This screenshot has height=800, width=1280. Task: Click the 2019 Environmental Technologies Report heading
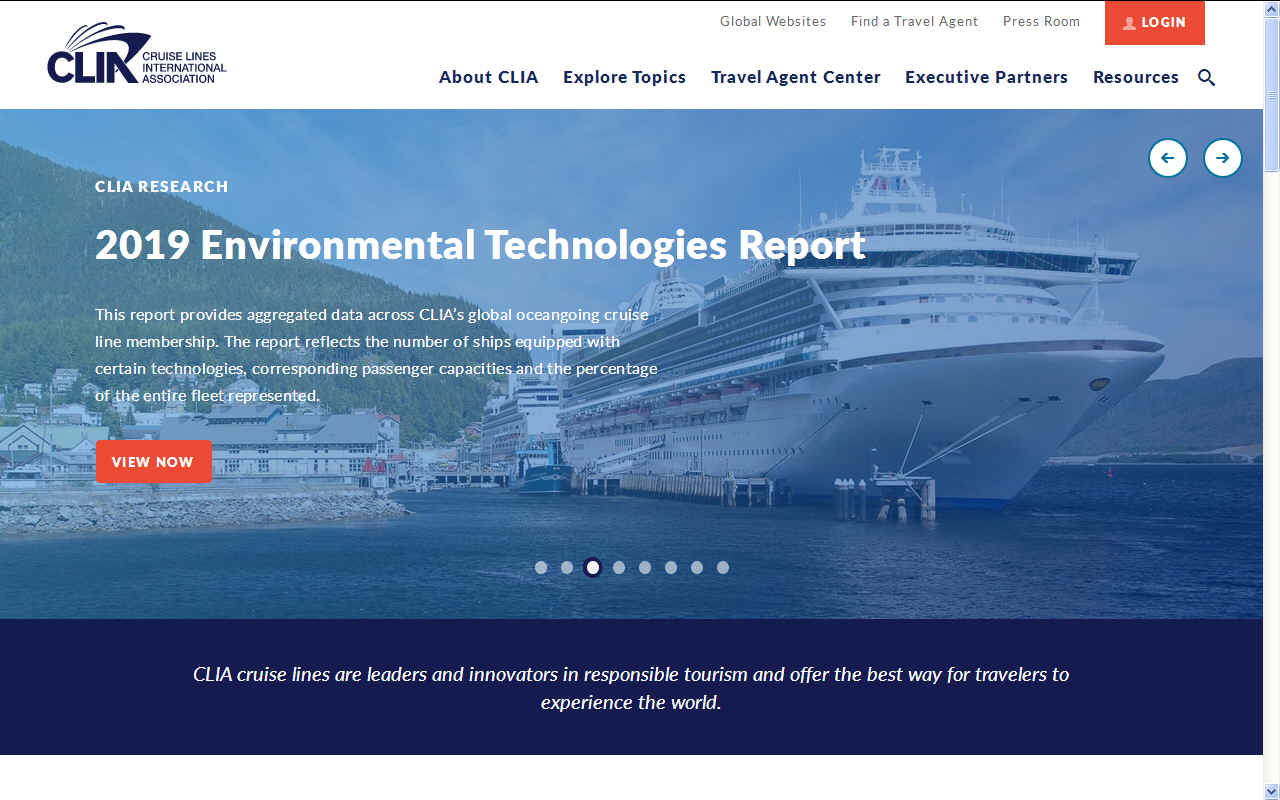click(480, 245)
